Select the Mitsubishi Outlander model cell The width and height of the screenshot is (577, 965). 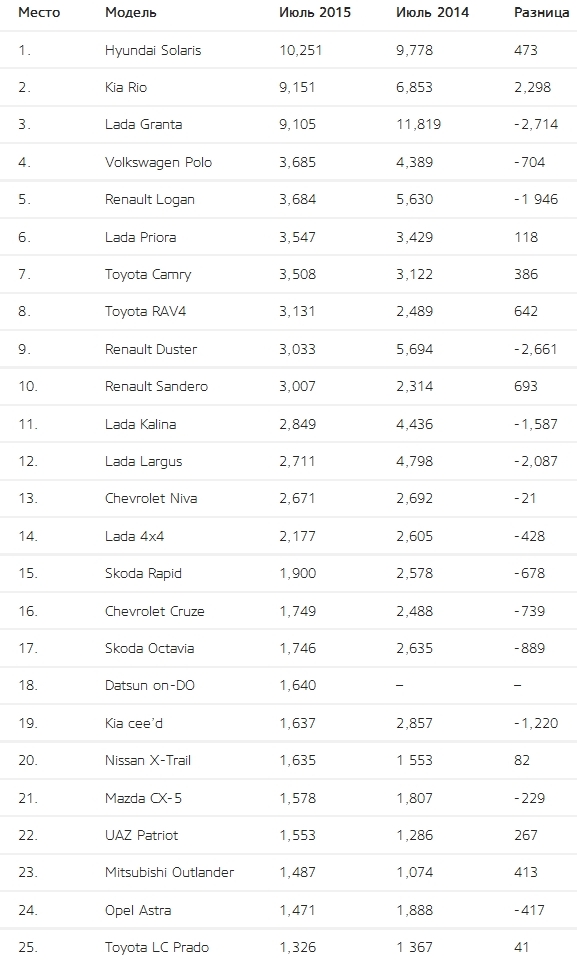[169, 873]
